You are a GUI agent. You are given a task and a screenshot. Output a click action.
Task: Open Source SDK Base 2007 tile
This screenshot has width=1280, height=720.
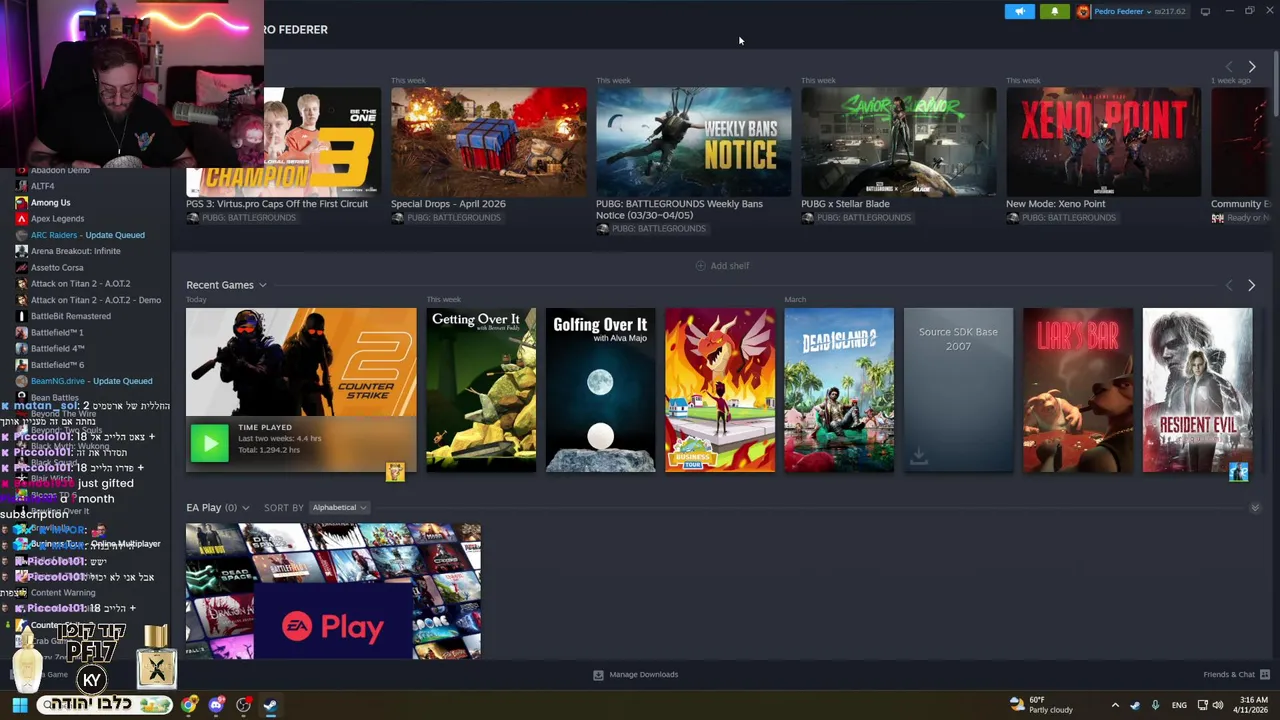(958, 390)
